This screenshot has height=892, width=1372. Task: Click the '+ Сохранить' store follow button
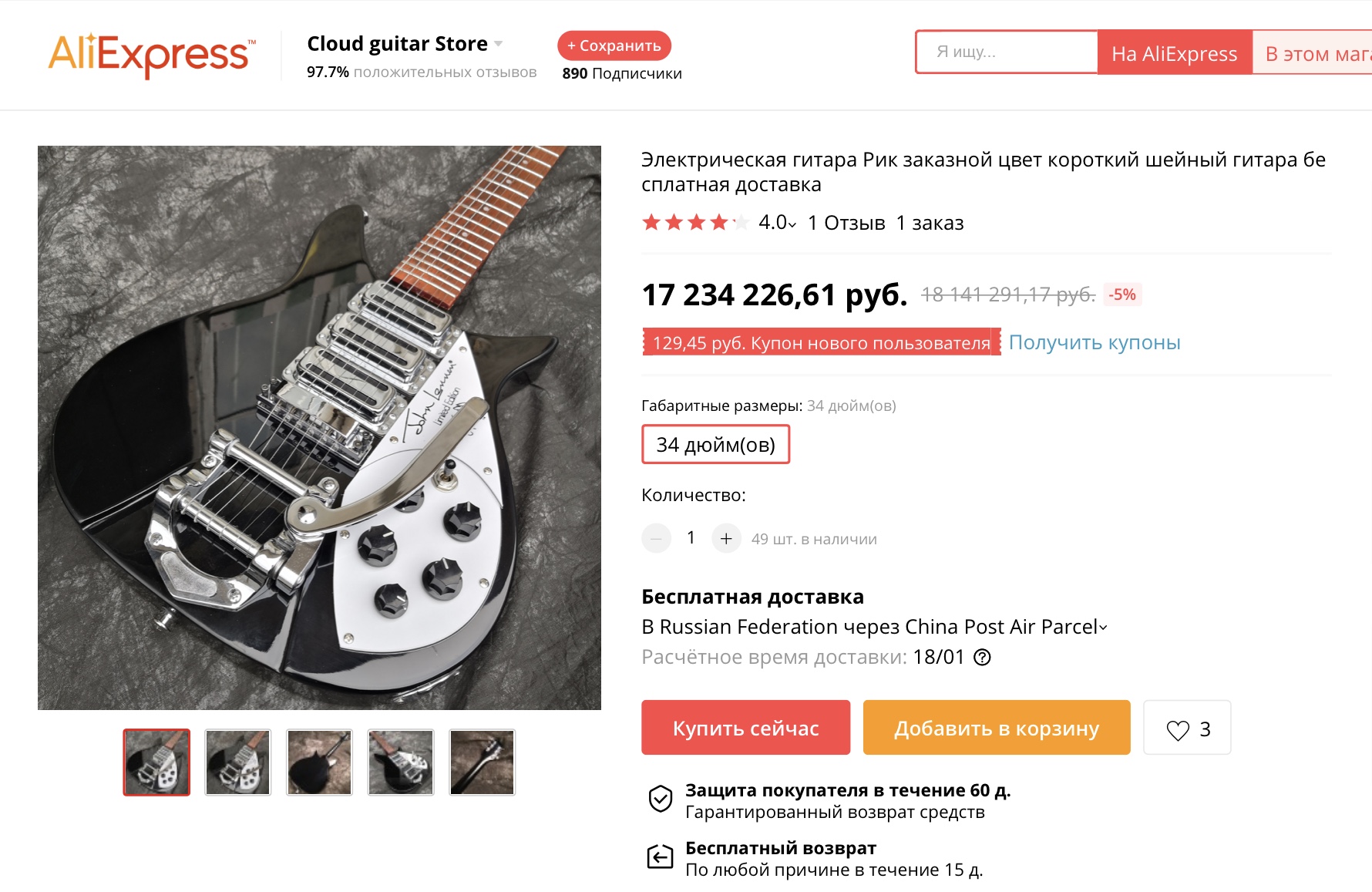tap(614, 45)
